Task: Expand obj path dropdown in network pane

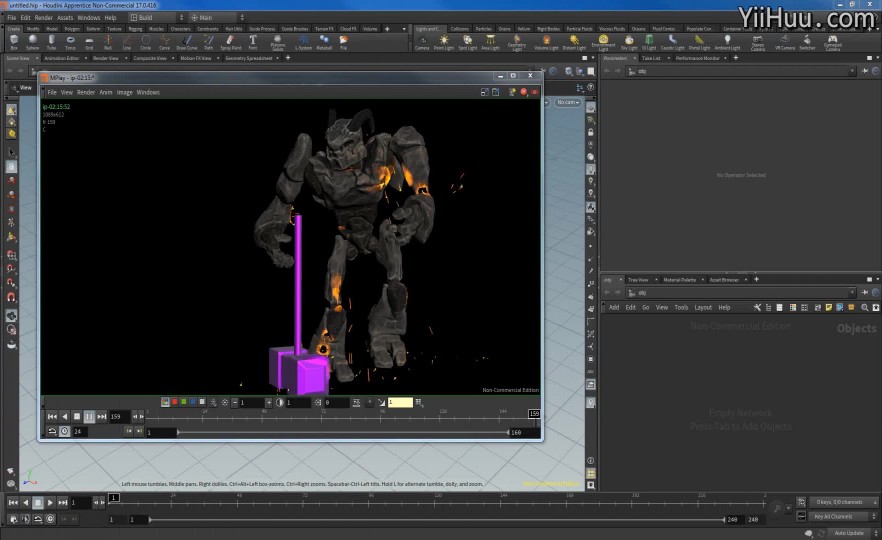Action: pyautogui.click(x=852, y=292)
